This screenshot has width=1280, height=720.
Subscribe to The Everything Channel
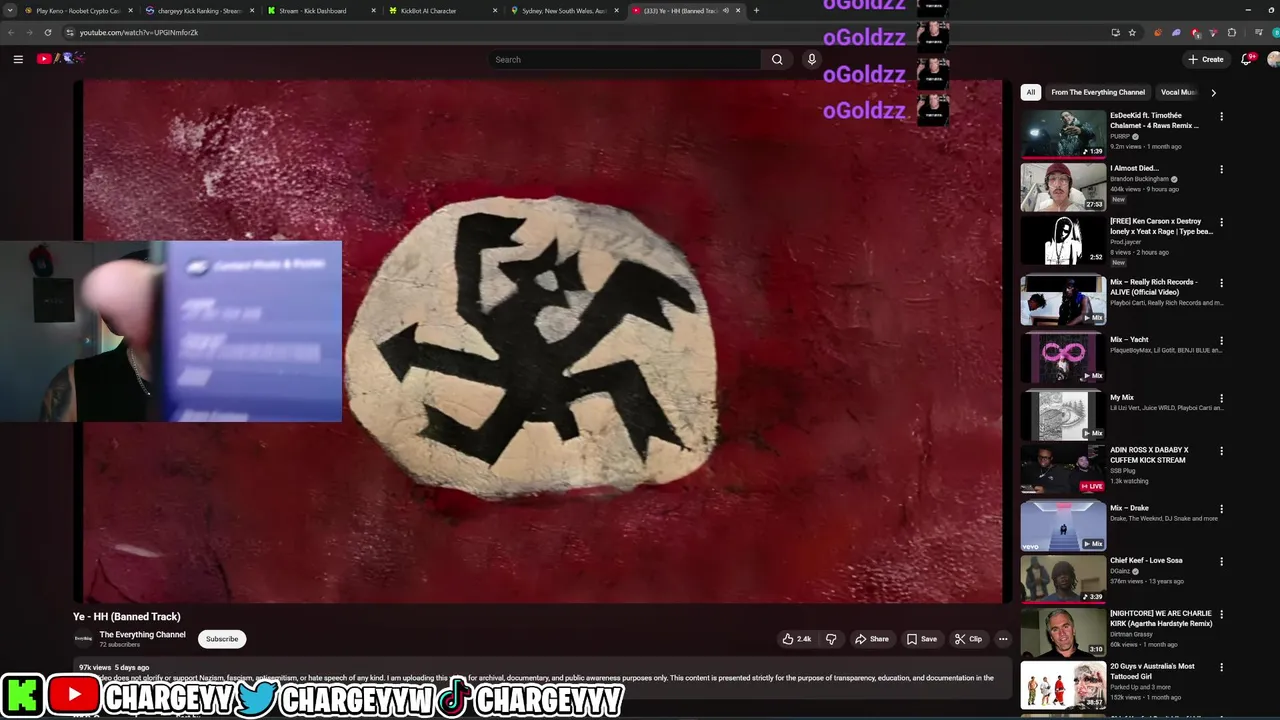(222, 639)
